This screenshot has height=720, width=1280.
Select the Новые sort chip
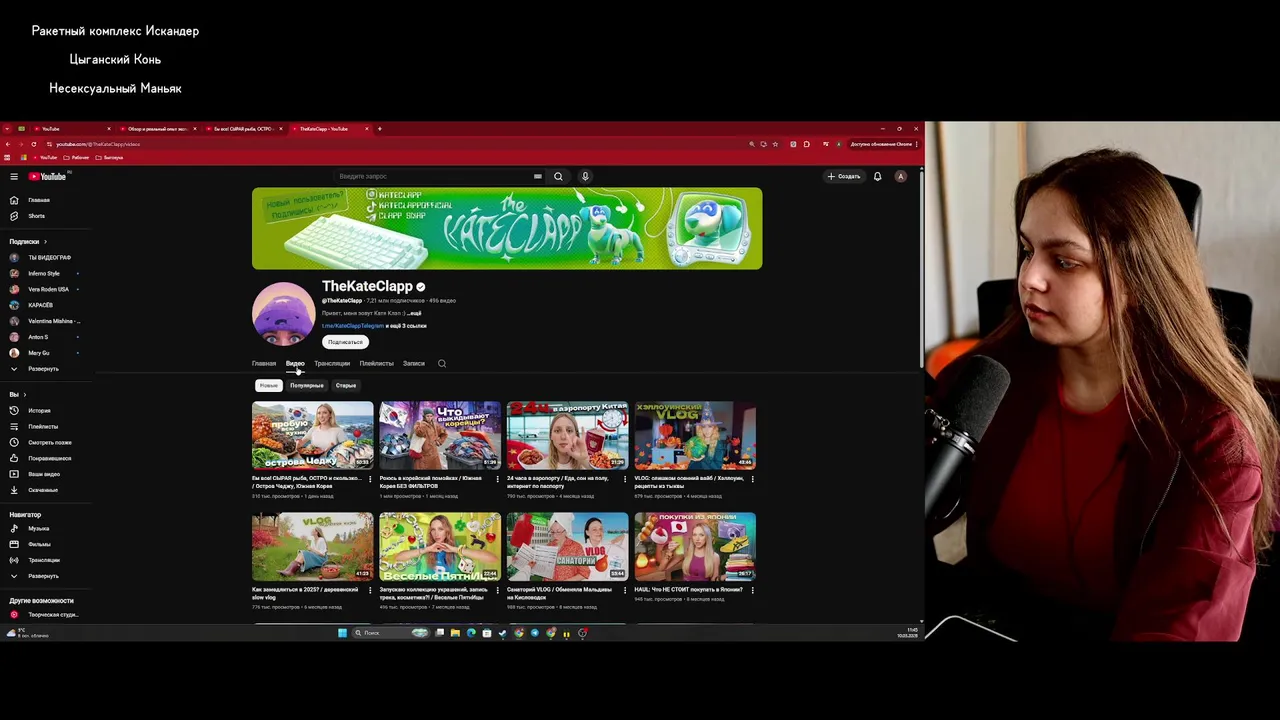pyautogui.click(x=268, y=386)
